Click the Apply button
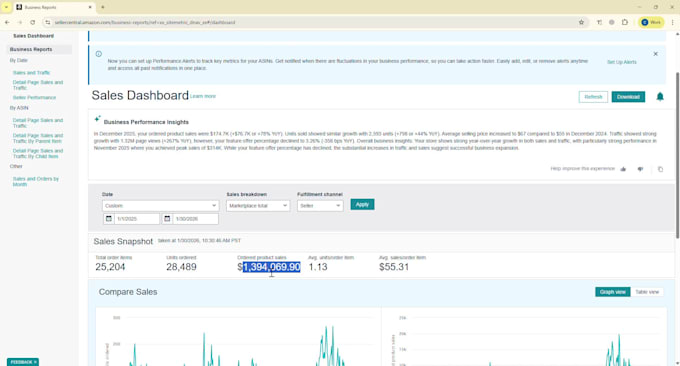 (362, 204)
